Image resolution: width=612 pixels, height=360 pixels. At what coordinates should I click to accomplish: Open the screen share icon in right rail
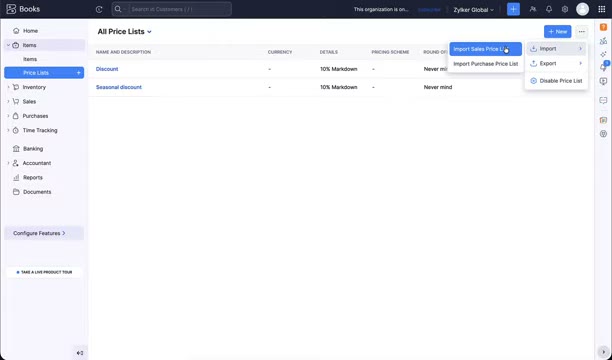pyautogui.click(x=603, y=81)
